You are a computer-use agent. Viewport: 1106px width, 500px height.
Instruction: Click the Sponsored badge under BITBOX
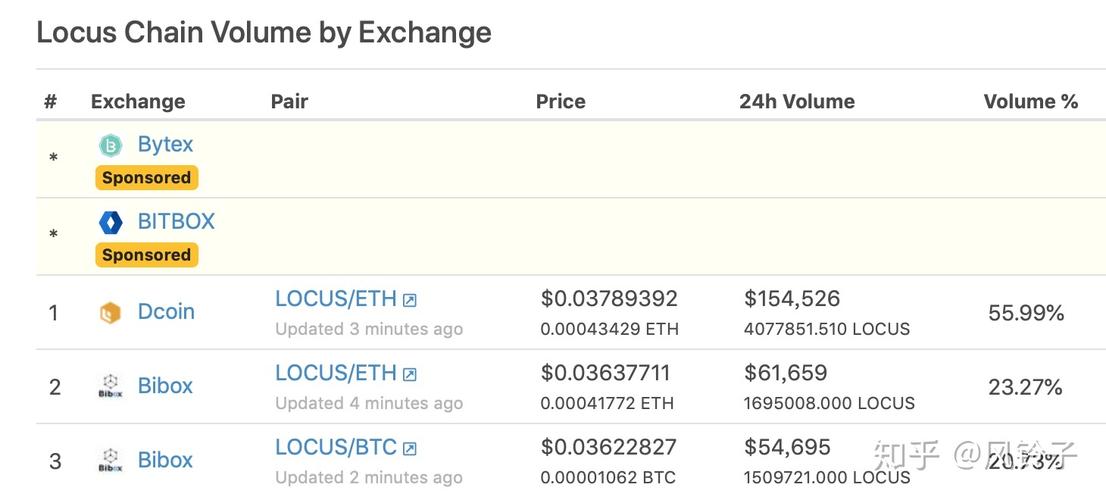click(147, 255)
